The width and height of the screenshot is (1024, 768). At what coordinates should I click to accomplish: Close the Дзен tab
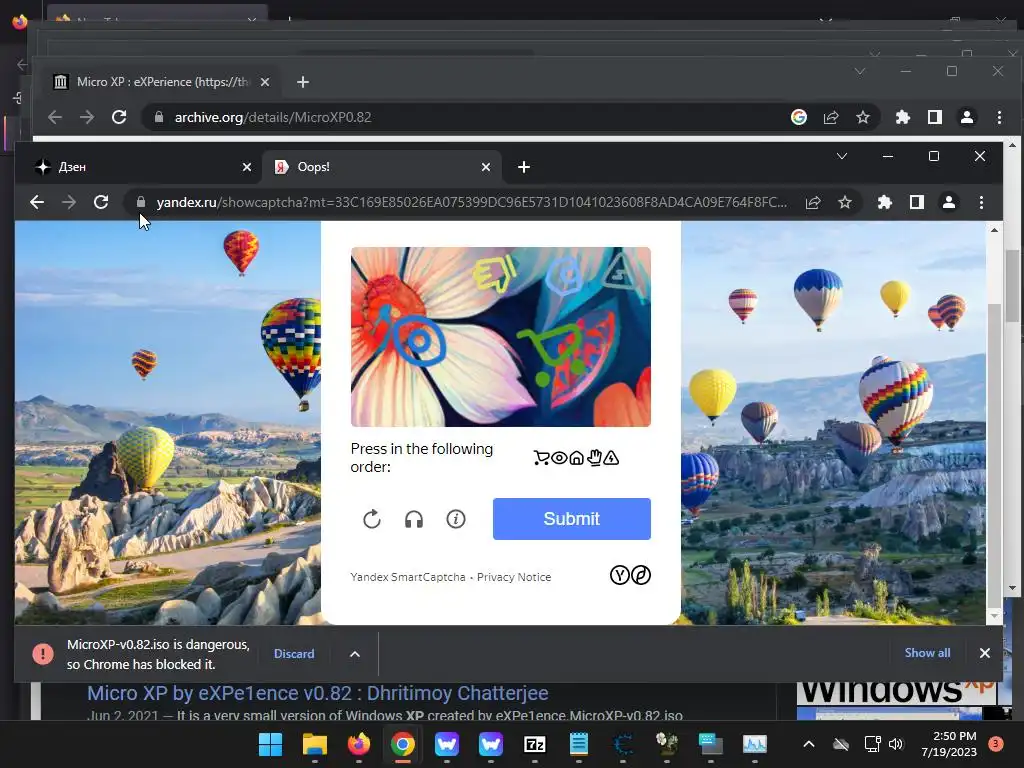tap(247, 167)
